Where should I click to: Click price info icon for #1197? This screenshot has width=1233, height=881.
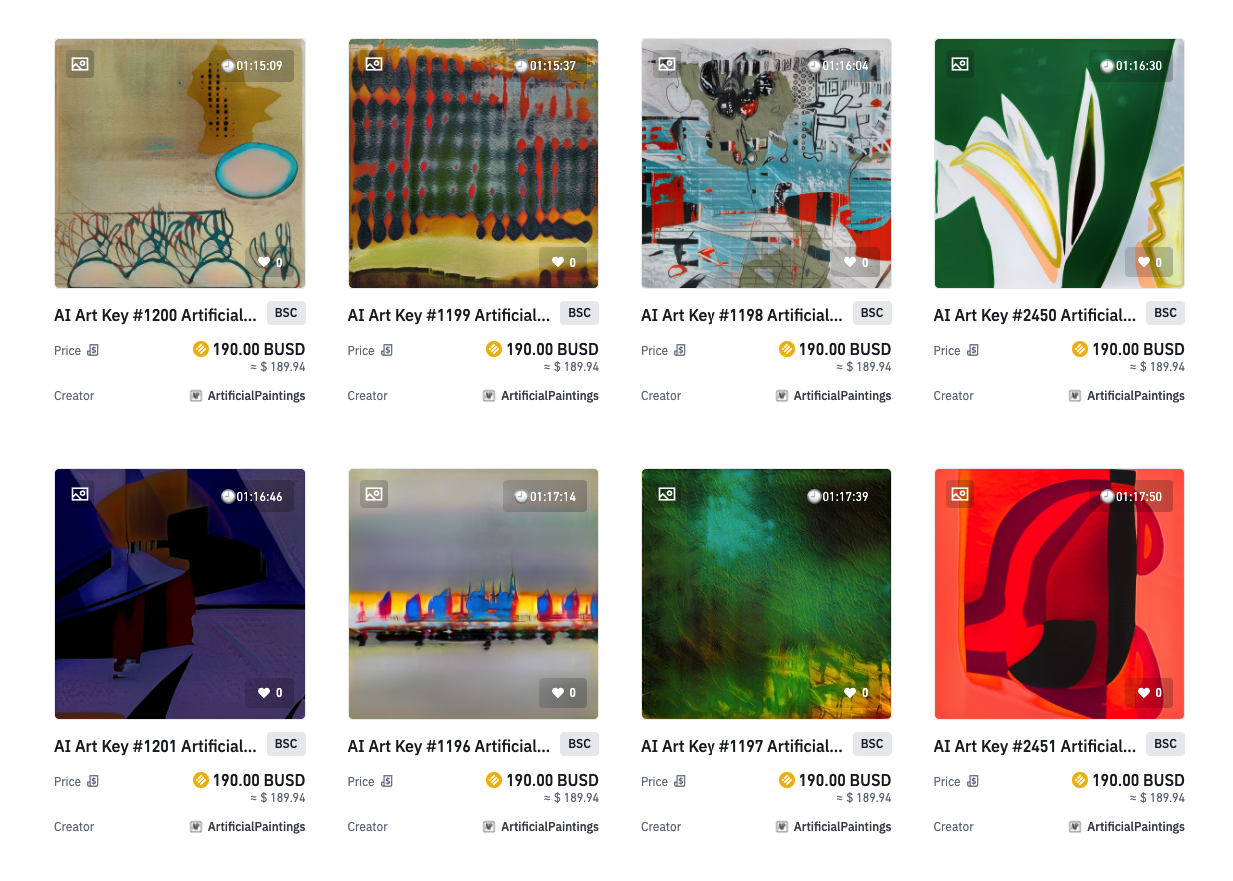[x=680, y=782]
